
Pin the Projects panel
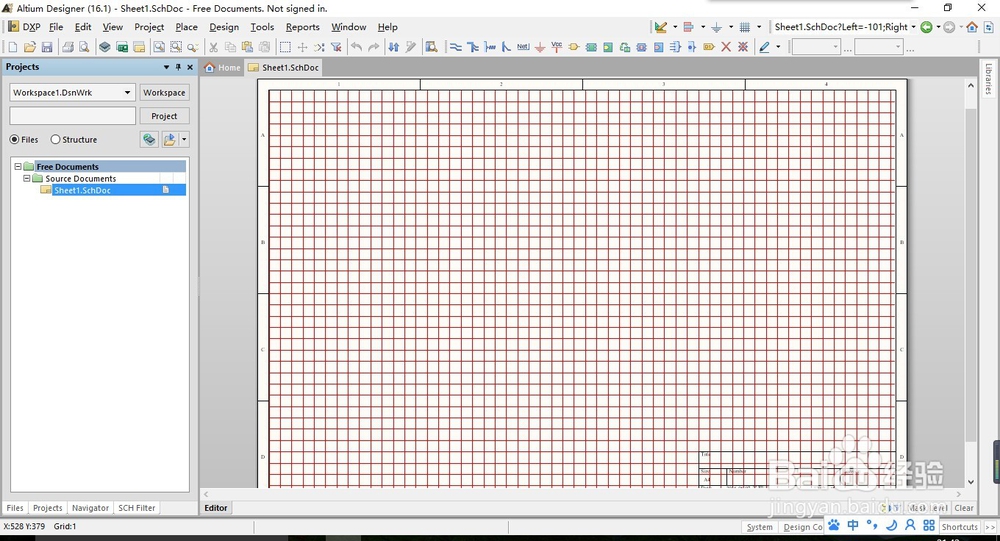coord(178,67)
